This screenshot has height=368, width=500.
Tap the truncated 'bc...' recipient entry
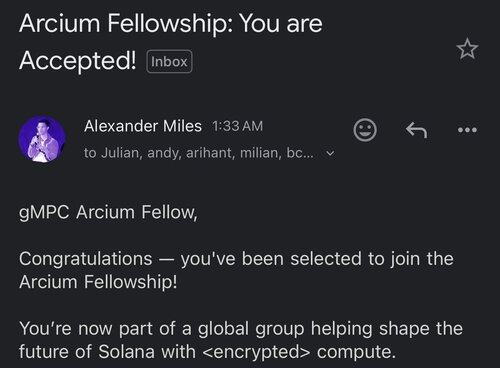(x=300, y=153)
